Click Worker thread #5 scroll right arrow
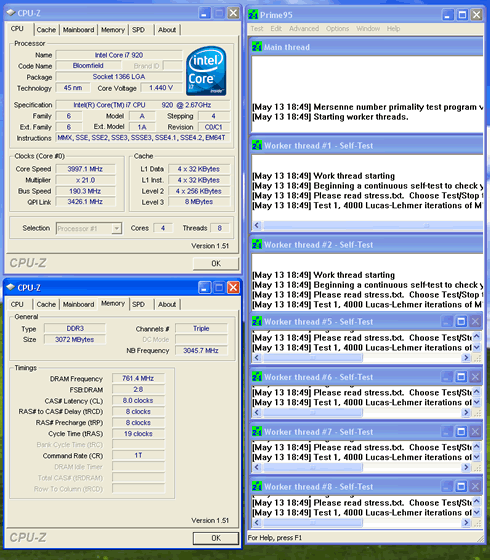 point(466,358)
